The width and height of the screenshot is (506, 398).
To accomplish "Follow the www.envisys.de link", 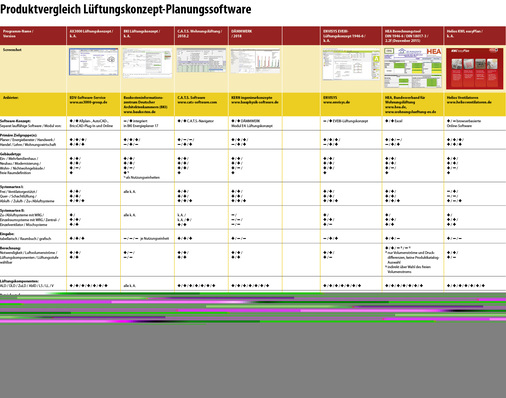I will point(336,102).
